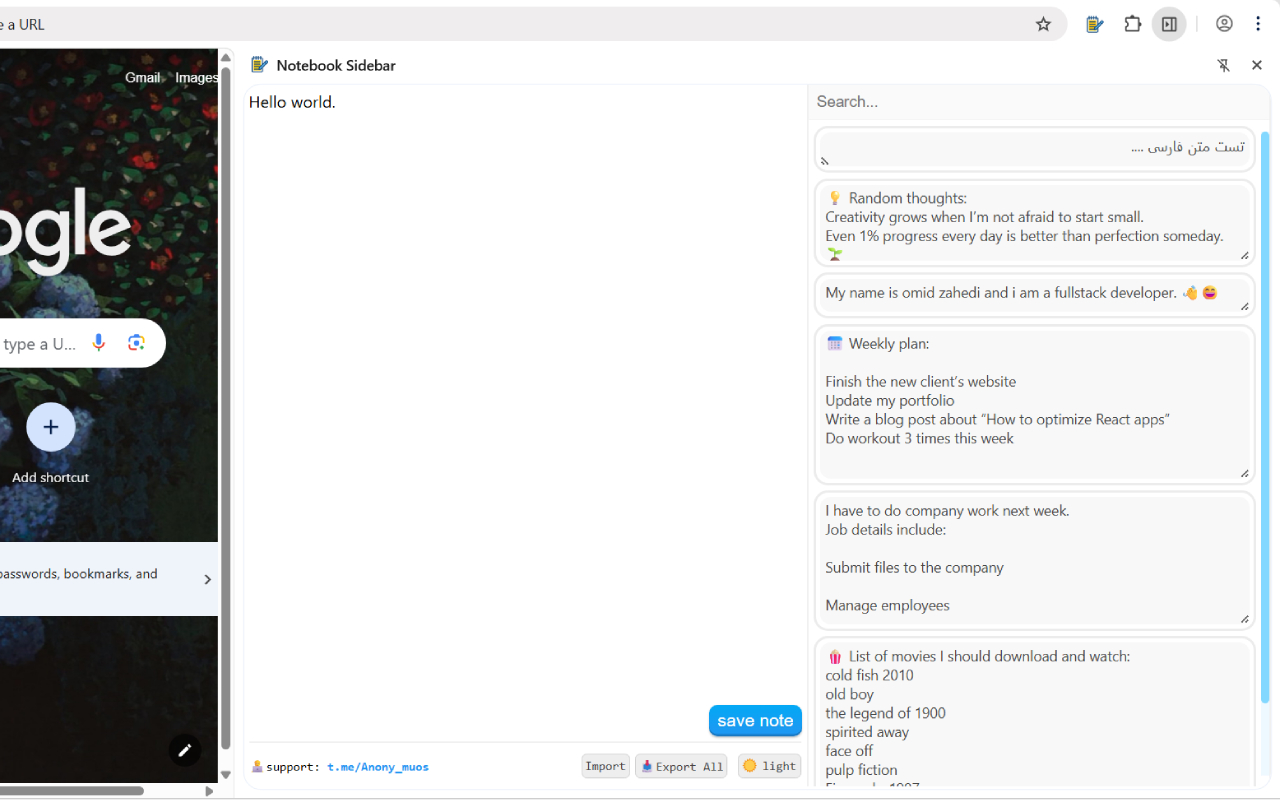1280x800 pixels.
Task: Open Google Lens image search icon
Action: point(136,343)
